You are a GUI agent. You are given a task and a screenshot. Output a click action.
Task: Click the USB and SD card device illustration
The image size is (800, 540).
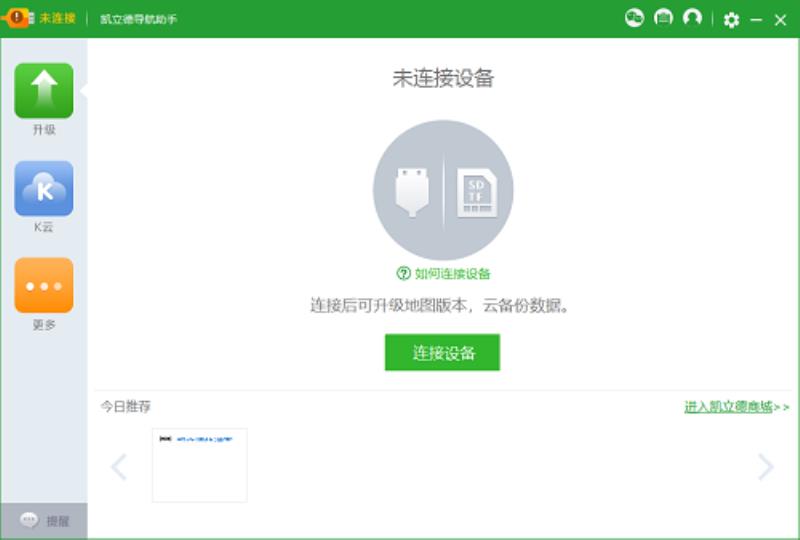443,190
